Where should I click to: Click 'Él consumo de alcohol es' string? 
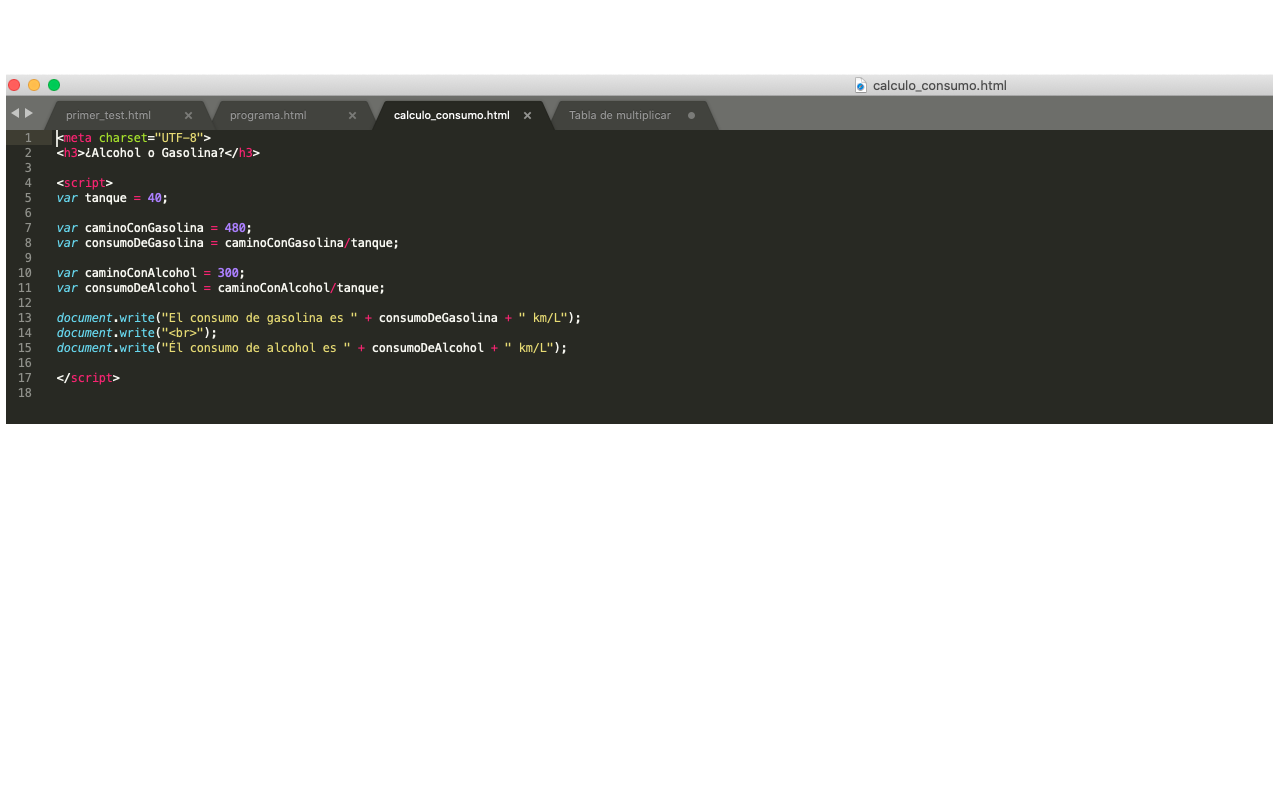pos(256,348)
